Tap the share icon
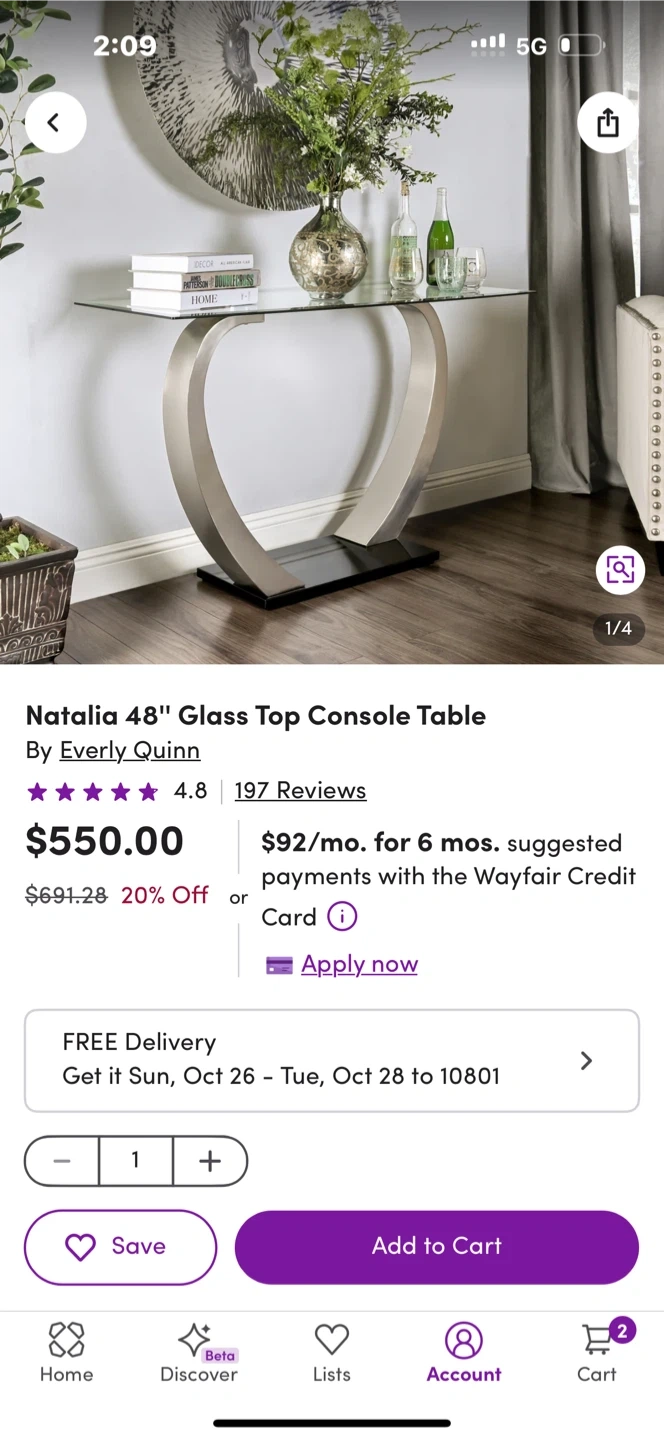 tap(608, 123)
